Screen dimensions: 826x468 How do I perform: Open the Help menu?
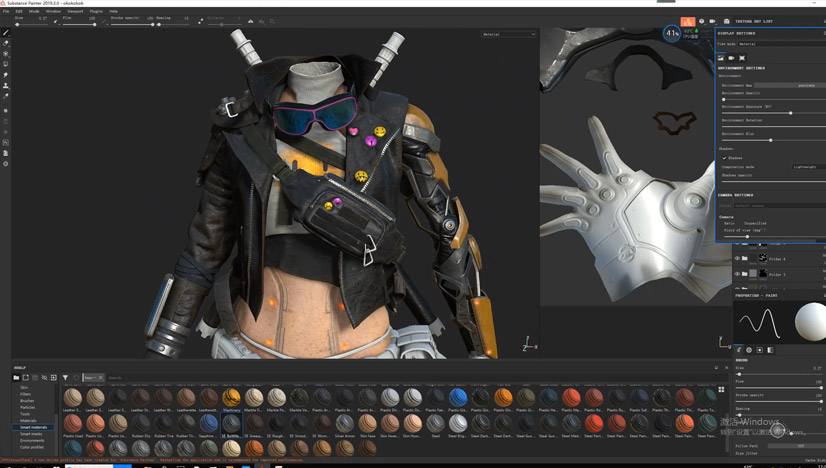coord(113,11)
